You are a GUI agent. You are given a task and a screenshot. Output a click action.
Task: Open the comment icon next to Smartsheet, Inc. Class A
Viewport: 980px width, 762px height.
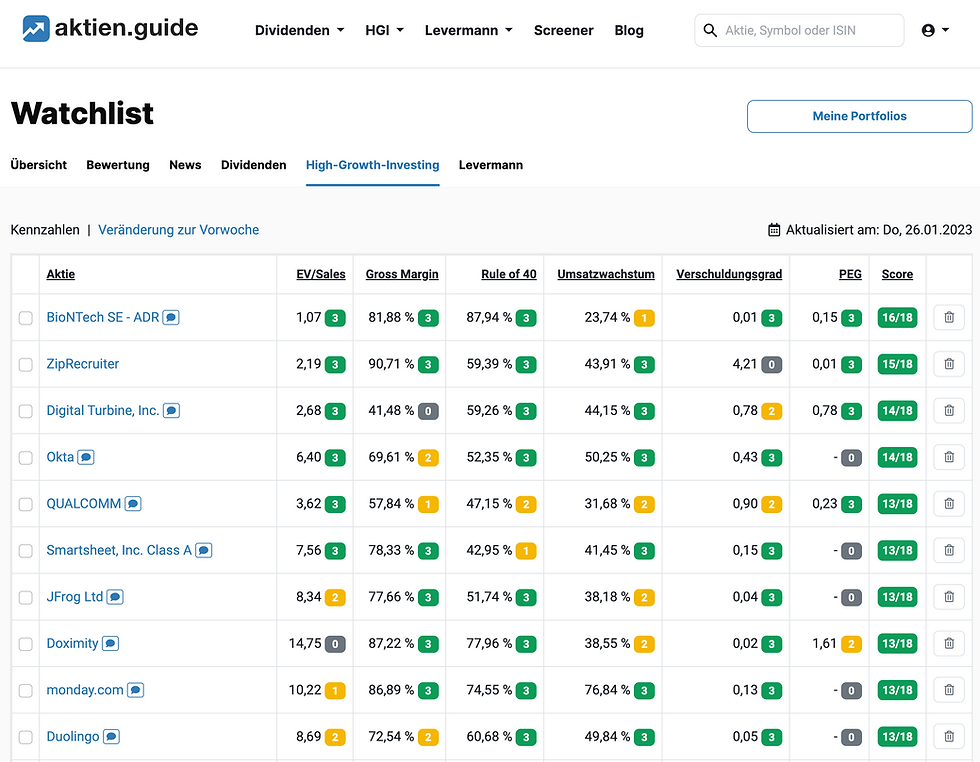204,551
